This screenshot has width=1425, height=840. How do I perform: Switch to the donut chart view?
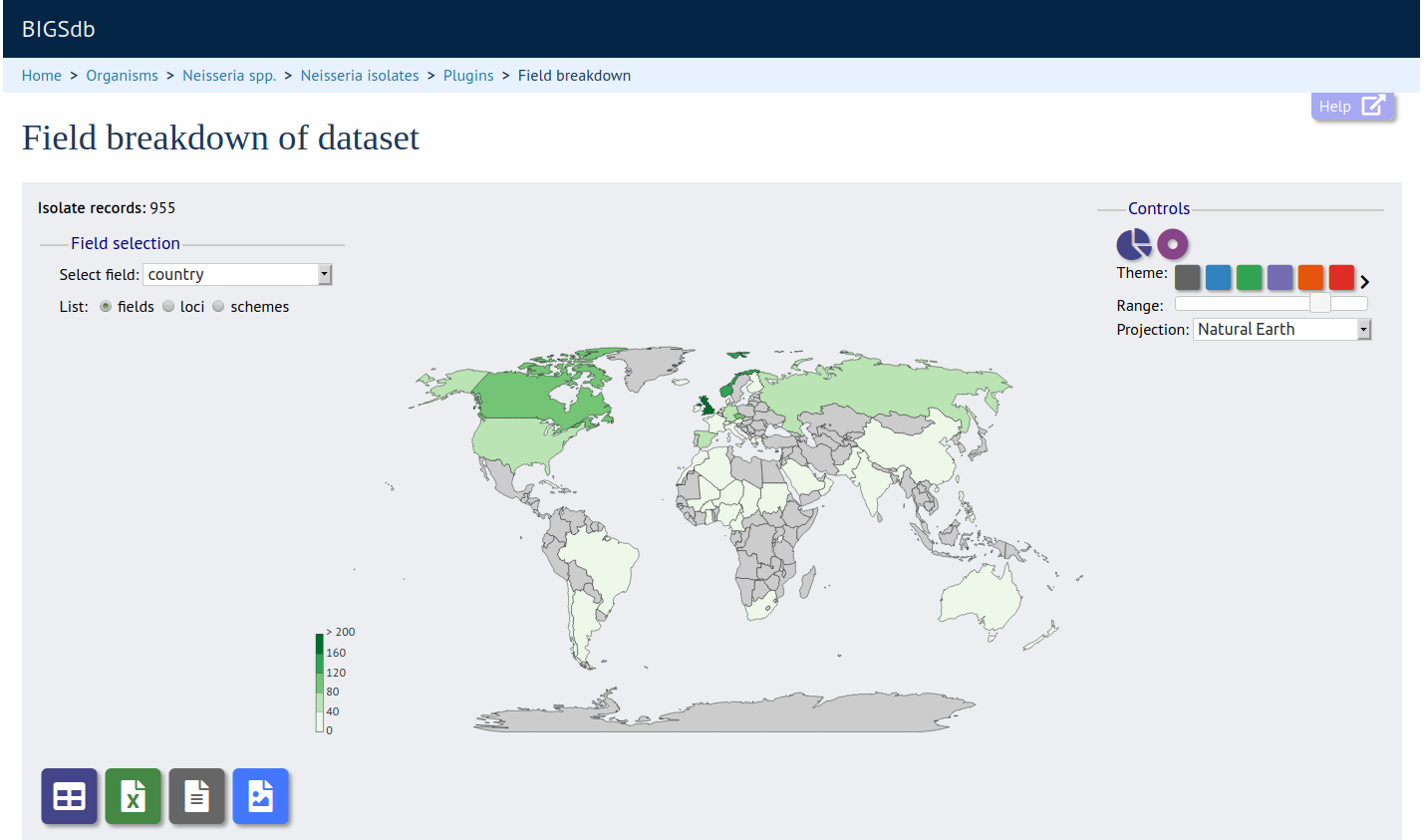pyautogui.click(x=1173, y=244)
